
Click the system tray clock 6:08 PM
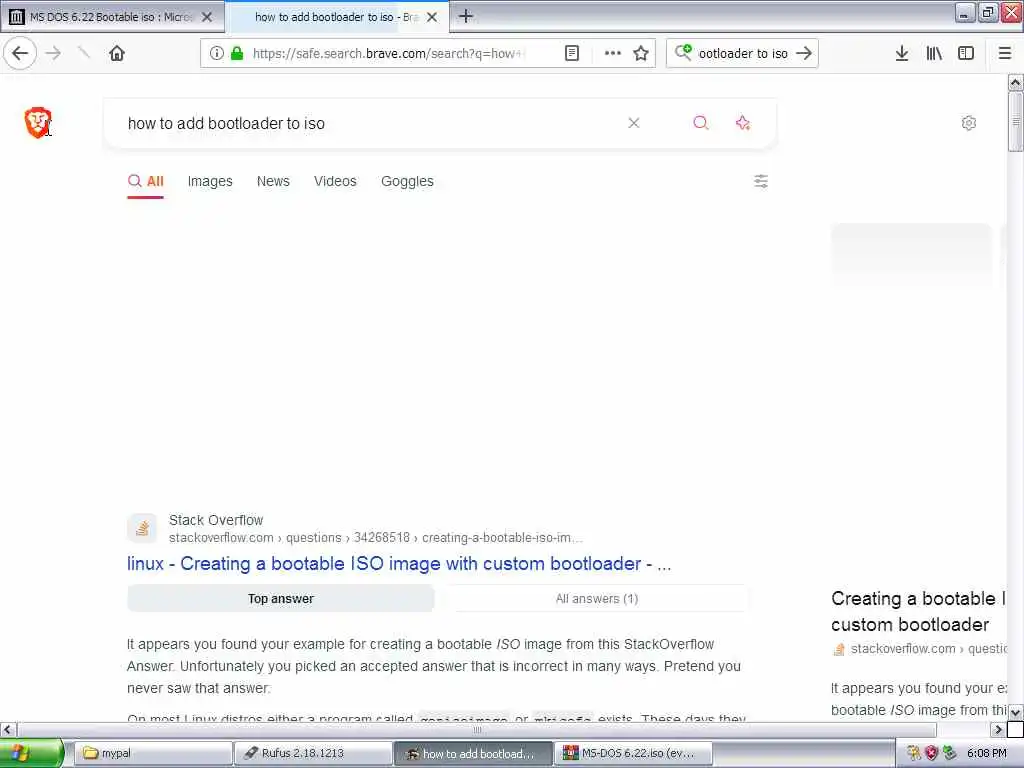tap(987, 754)
